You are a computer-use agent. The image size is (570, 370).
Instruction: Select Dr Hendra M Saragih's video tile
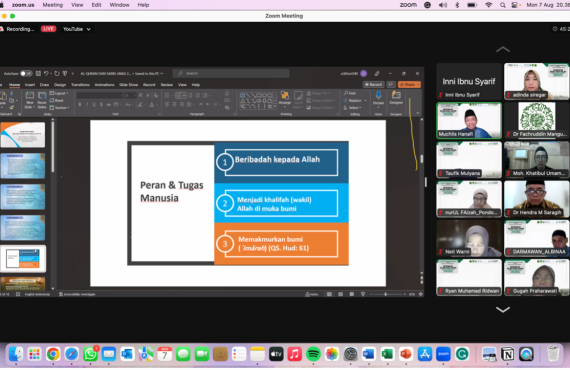537,199
